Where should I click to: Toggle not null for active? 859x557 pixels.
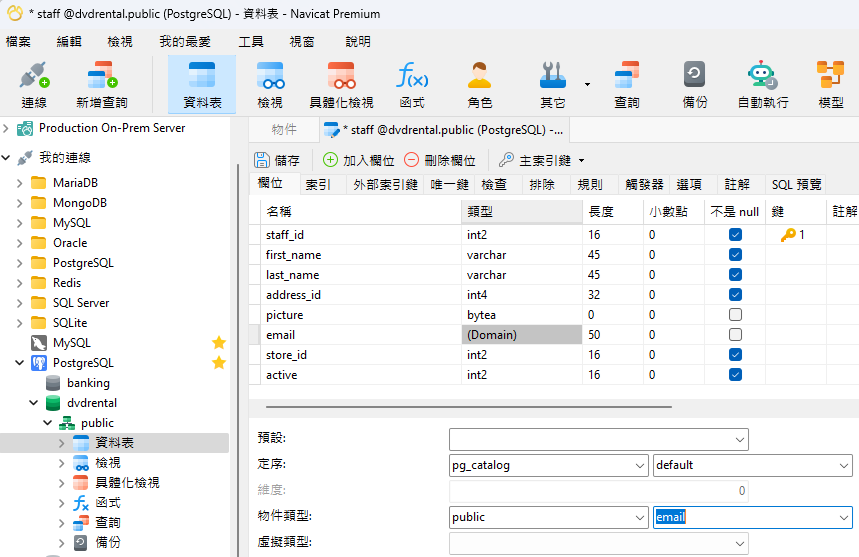(735, 375)
